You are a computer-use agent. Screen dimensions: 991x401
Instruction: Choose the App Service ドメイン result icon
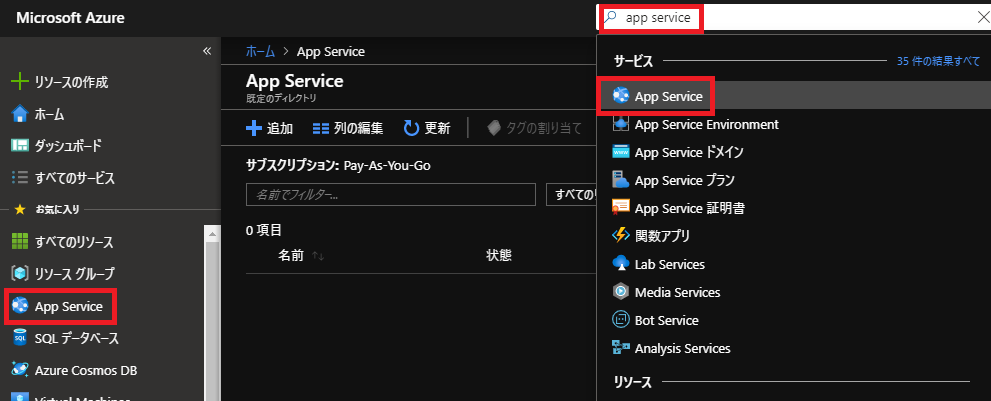pyautogui.click(x=621, y=152)
